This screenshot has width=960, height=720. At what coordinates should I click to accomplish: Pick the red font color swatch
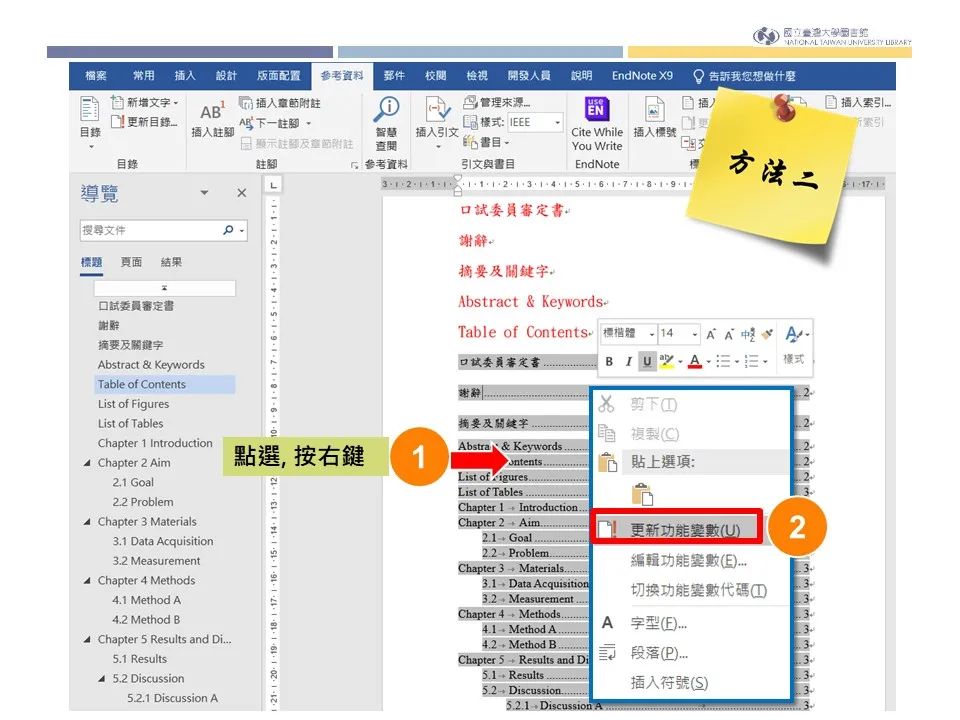[693, 360]
